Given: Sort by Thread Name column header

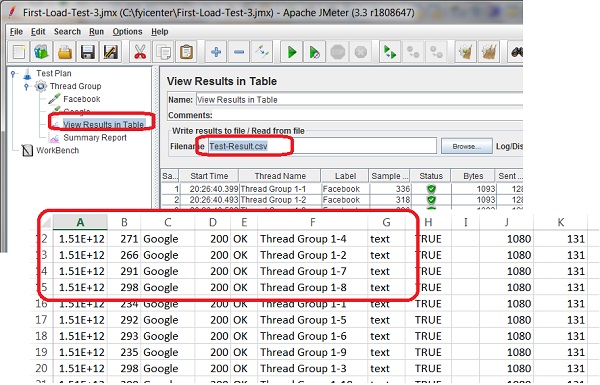Looking at the screenshot, I should (280, 176).
